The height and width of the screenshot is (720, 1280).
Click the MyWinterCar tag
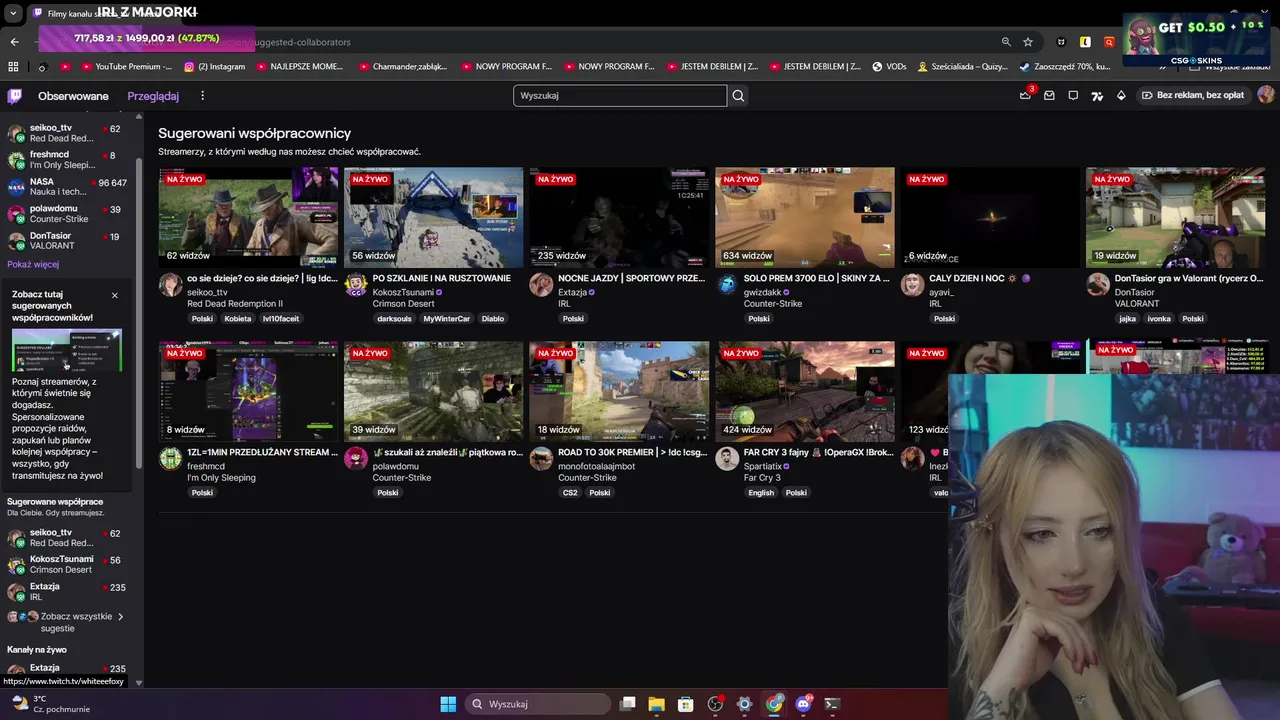[446, 319]
